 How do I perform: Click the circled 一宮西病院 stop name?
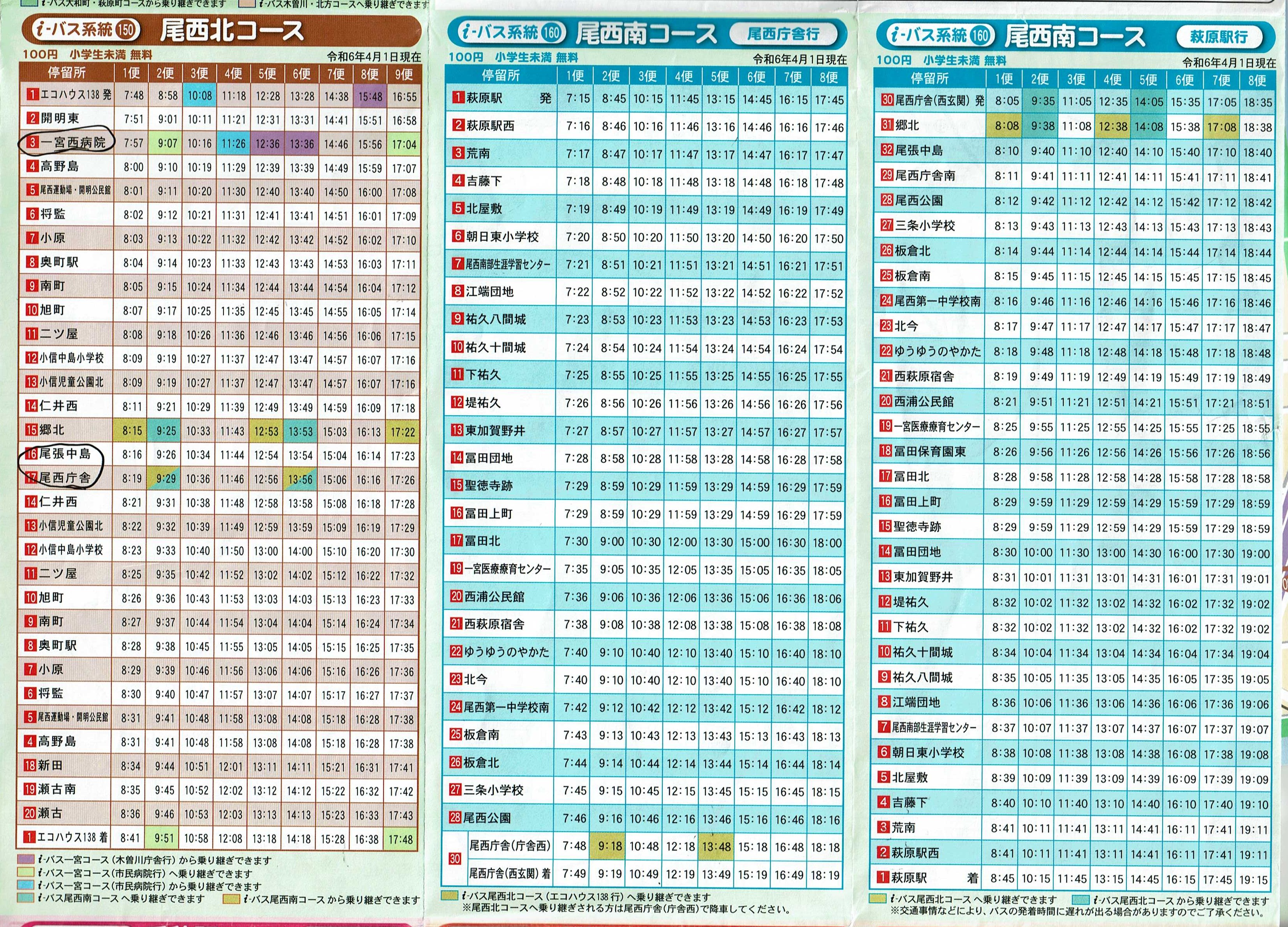72,142
